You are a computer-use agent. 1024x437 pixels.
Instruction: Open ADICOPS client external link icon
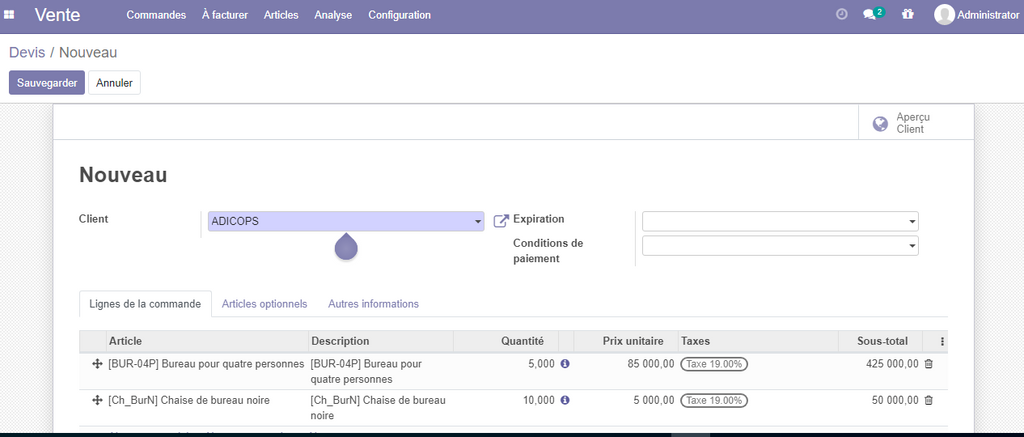coord(501,221)
